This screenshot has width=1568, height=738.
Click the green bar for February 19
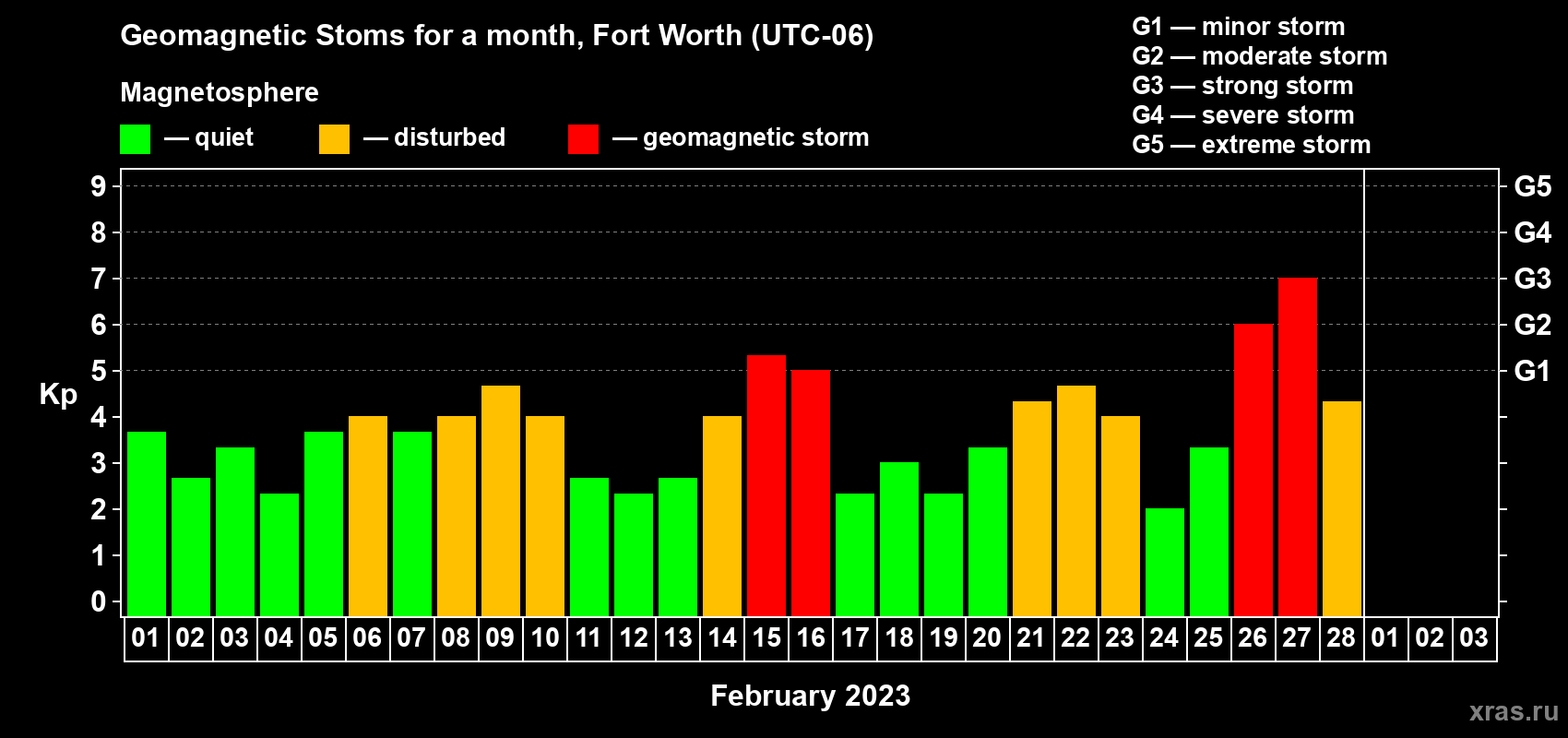944,554
